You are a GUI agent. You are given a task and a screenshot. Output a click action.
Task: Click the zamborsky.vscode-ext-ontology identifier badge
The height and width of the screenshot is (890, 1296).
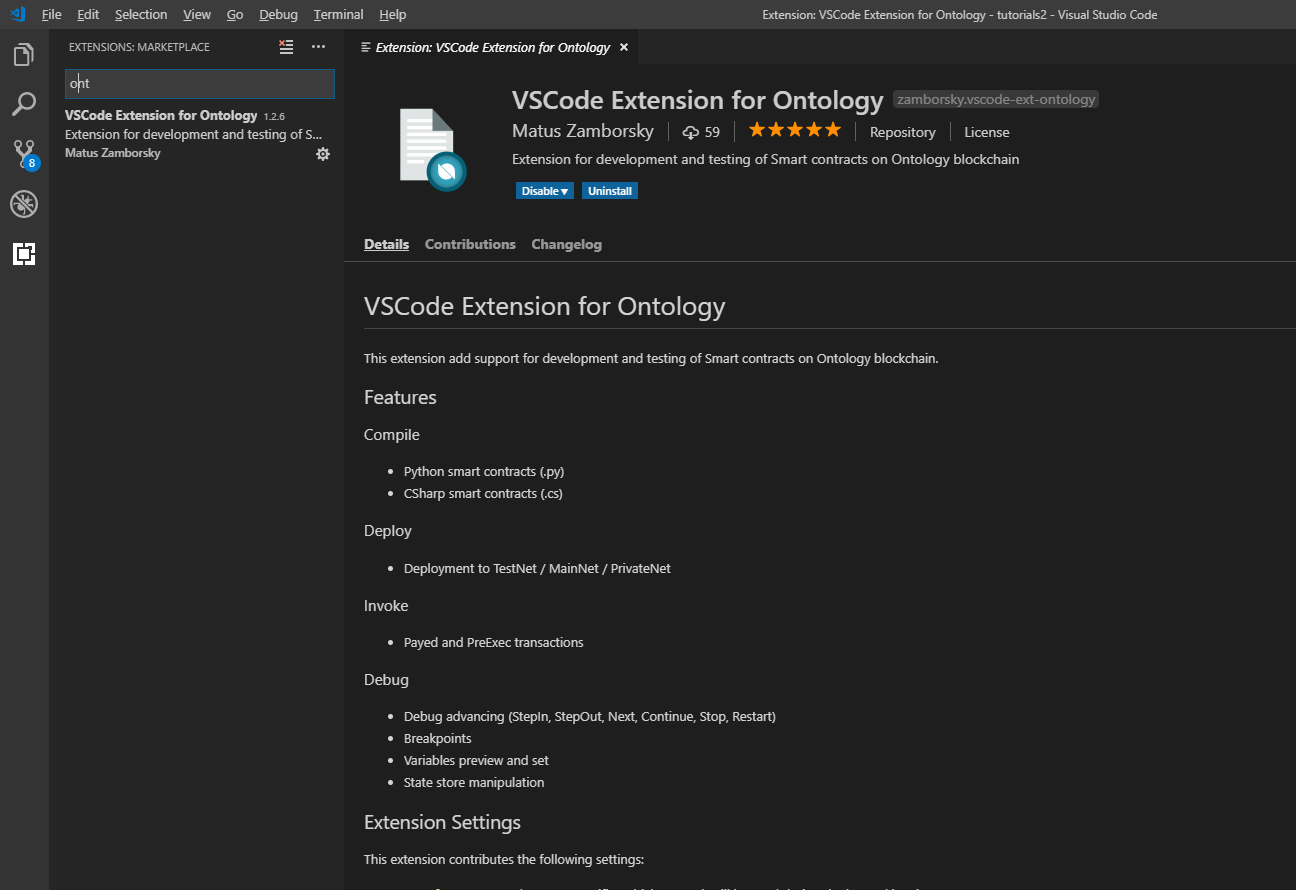[996, 99]
